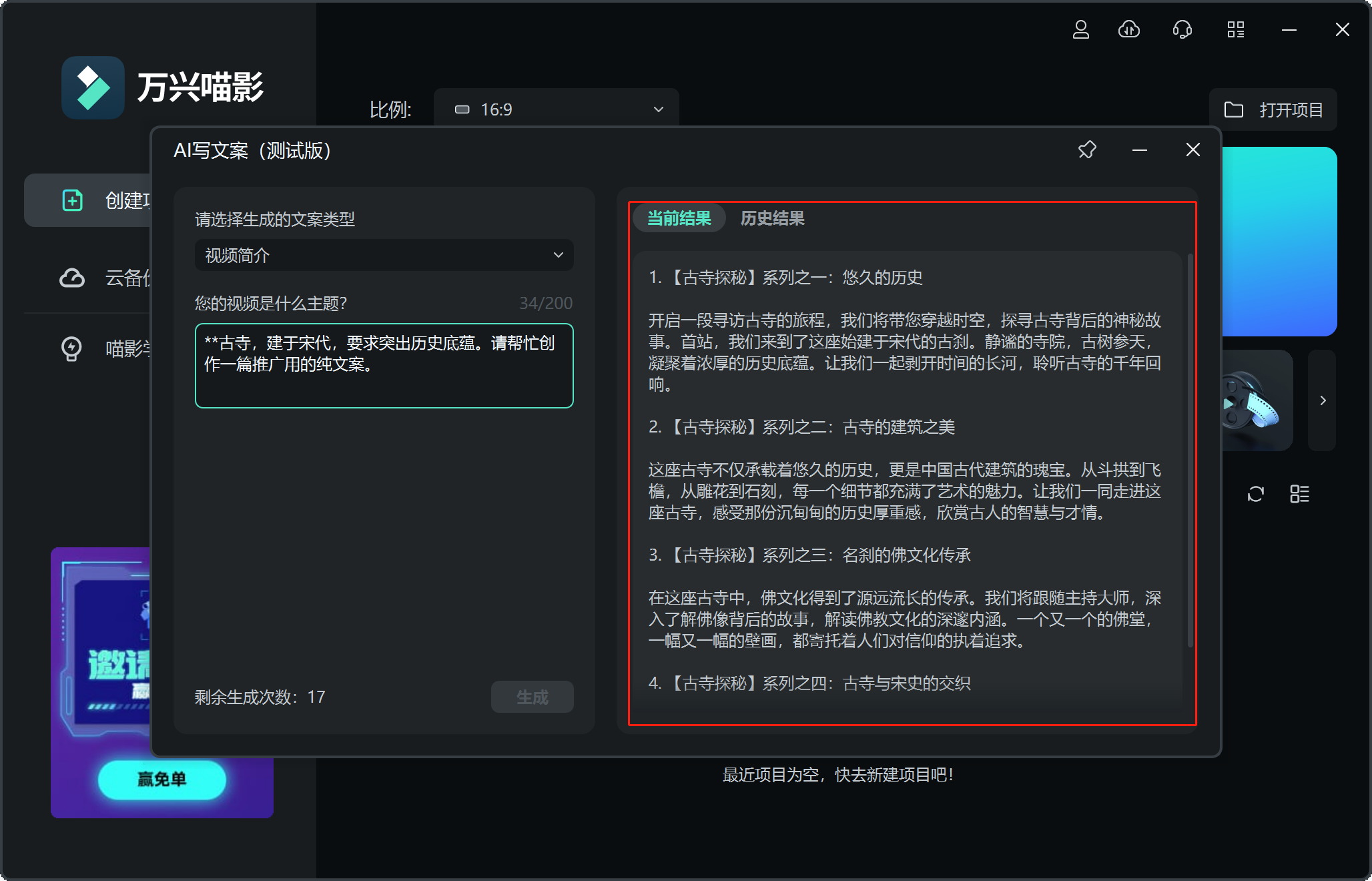Click the user account profile icon
Screen dimensions: 1372x881
pyautogui.click(x=1080, y=30)
